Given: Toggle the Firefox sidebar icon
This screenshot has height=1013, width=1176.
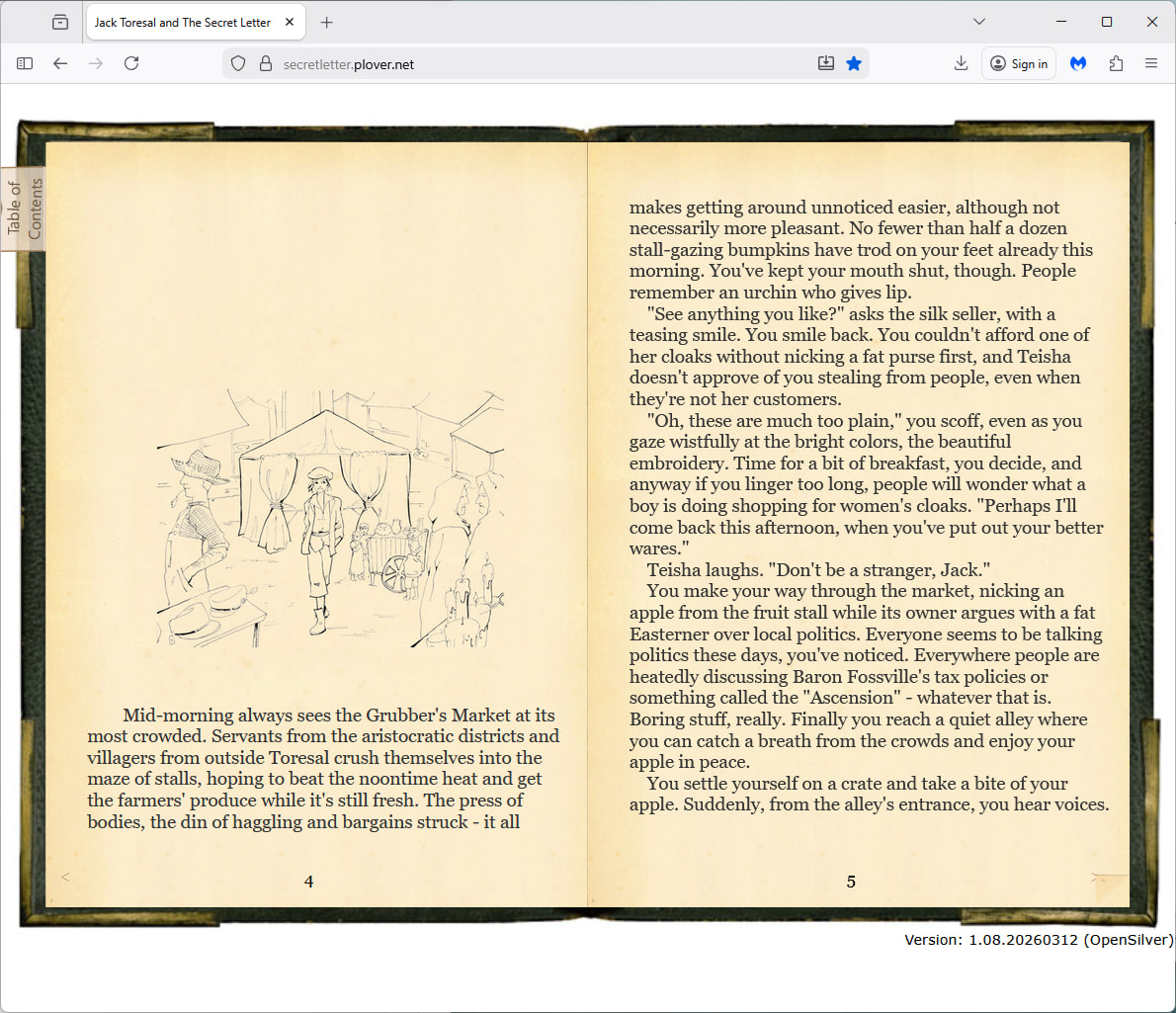Looking at the screenshot, I should pyautogui.click(x=25, y=63).
